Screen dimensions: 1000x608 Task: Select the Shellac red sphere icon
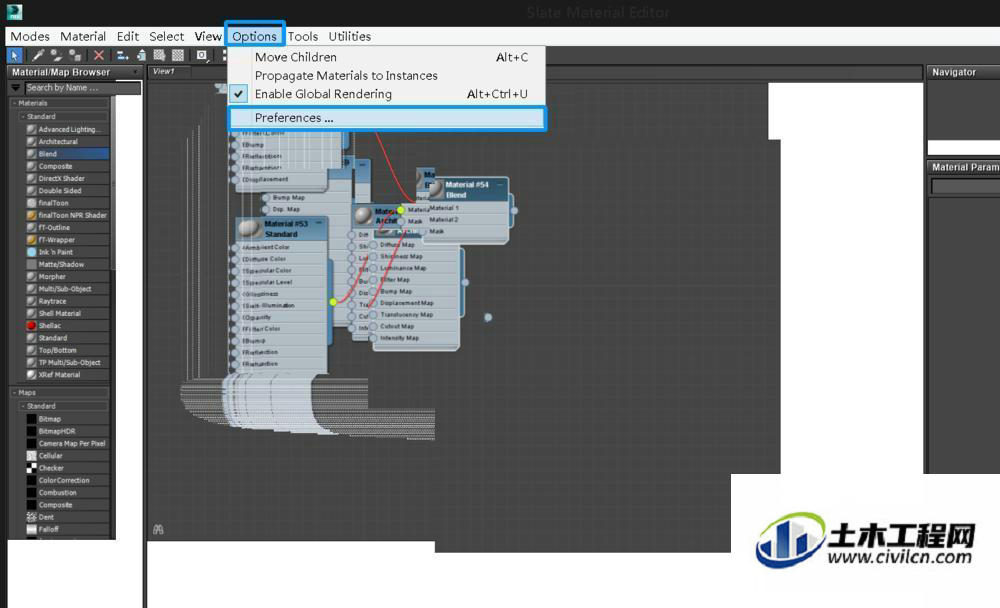(31, 325)
